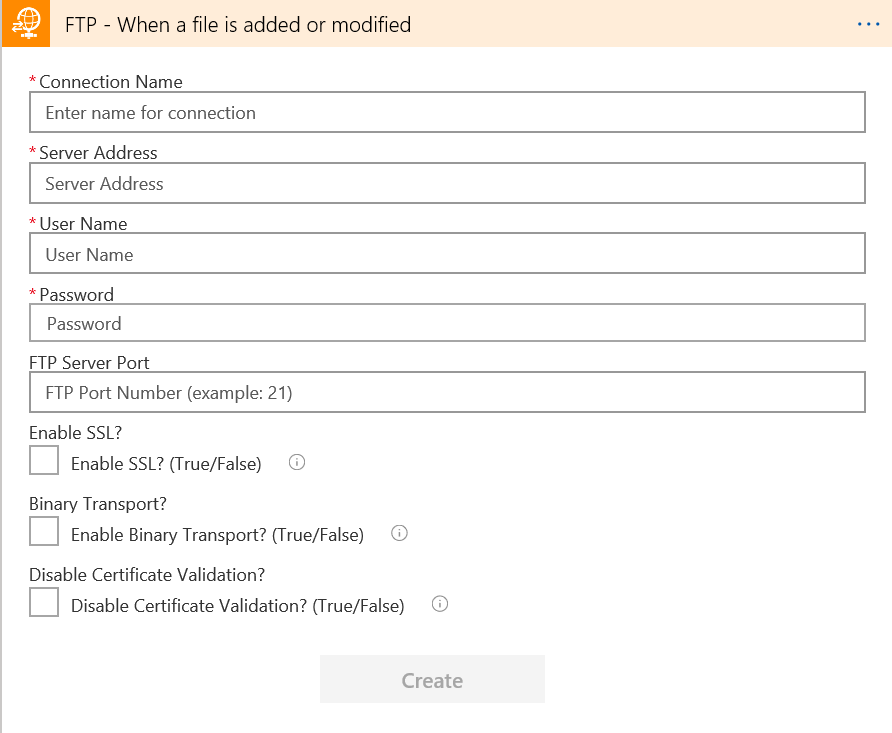This screenshot has height=733, width=892.
Task: Select the User Name text field
Action: (447, 255)
